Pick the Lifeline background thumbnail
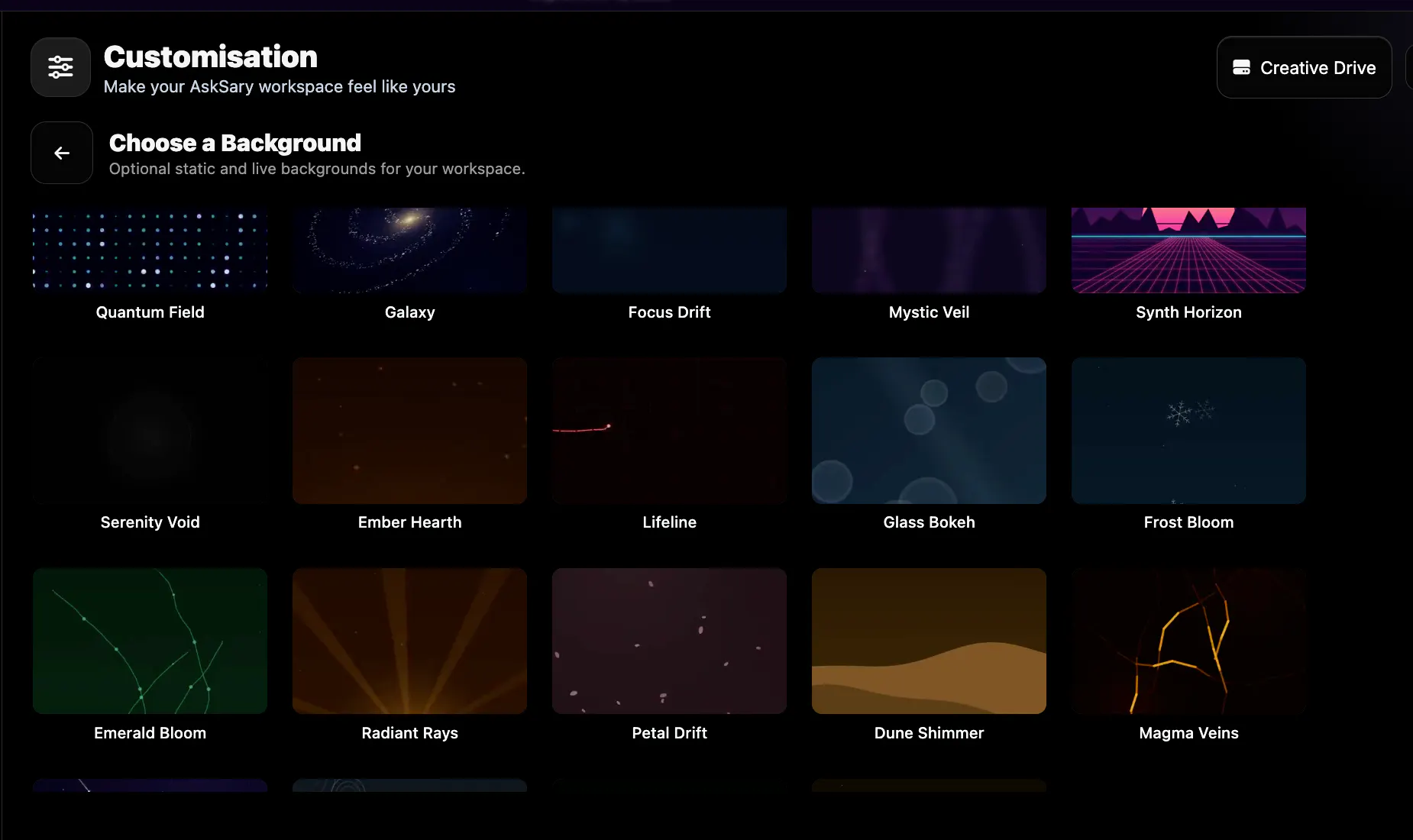 click(670, 431)
